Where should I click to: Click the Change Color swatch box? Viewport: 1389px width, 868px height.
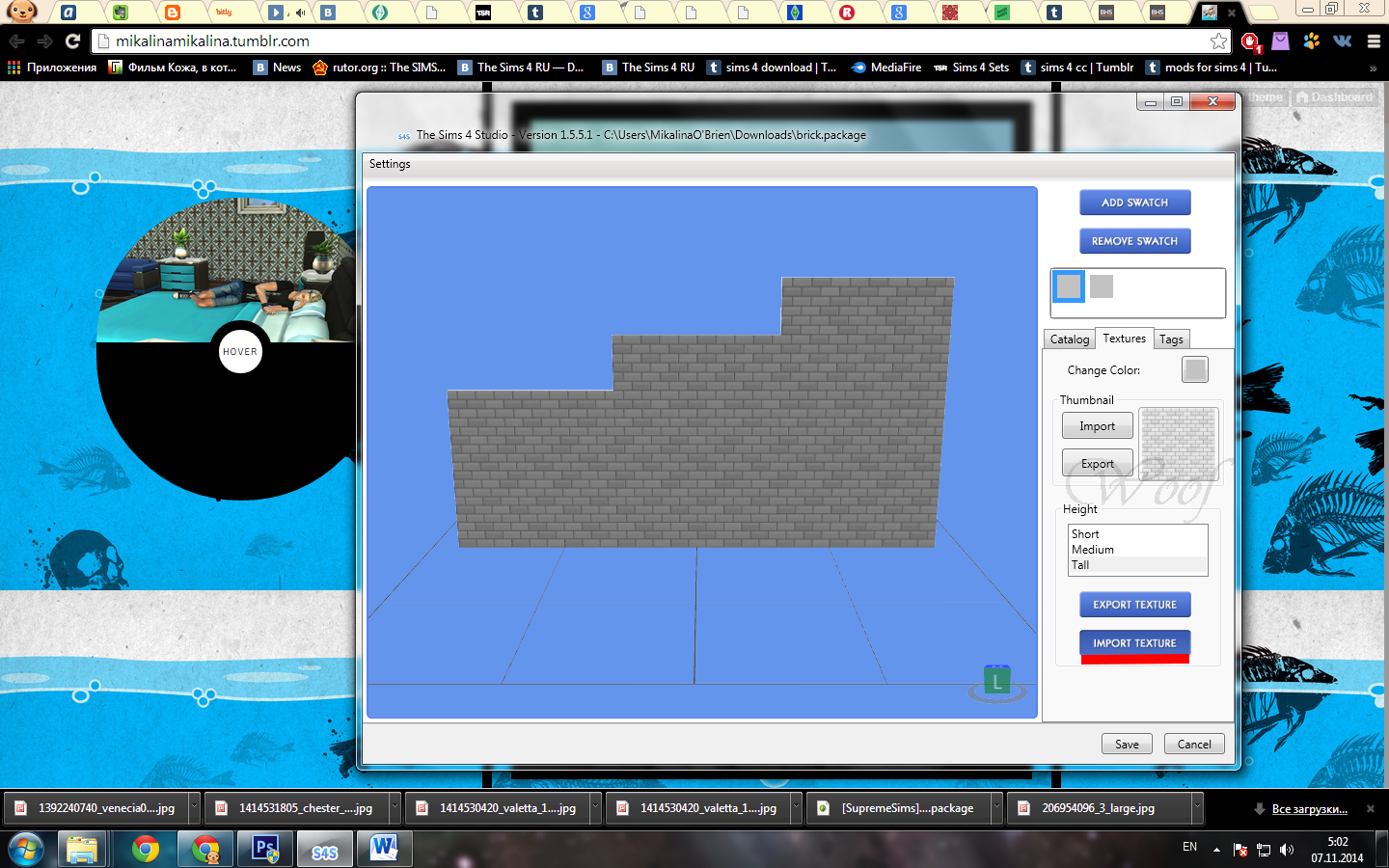point(1194,370)
